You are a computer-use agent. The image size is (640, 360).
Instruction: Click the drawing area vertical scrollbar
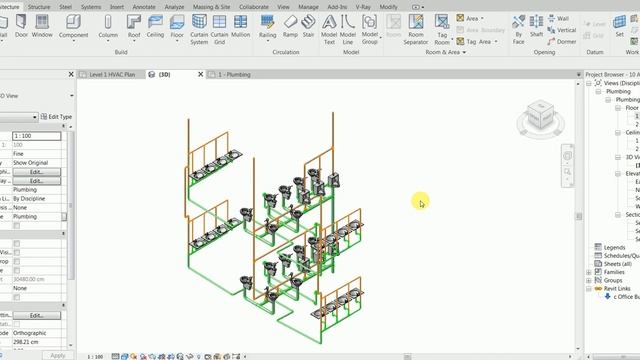point(578,216)
